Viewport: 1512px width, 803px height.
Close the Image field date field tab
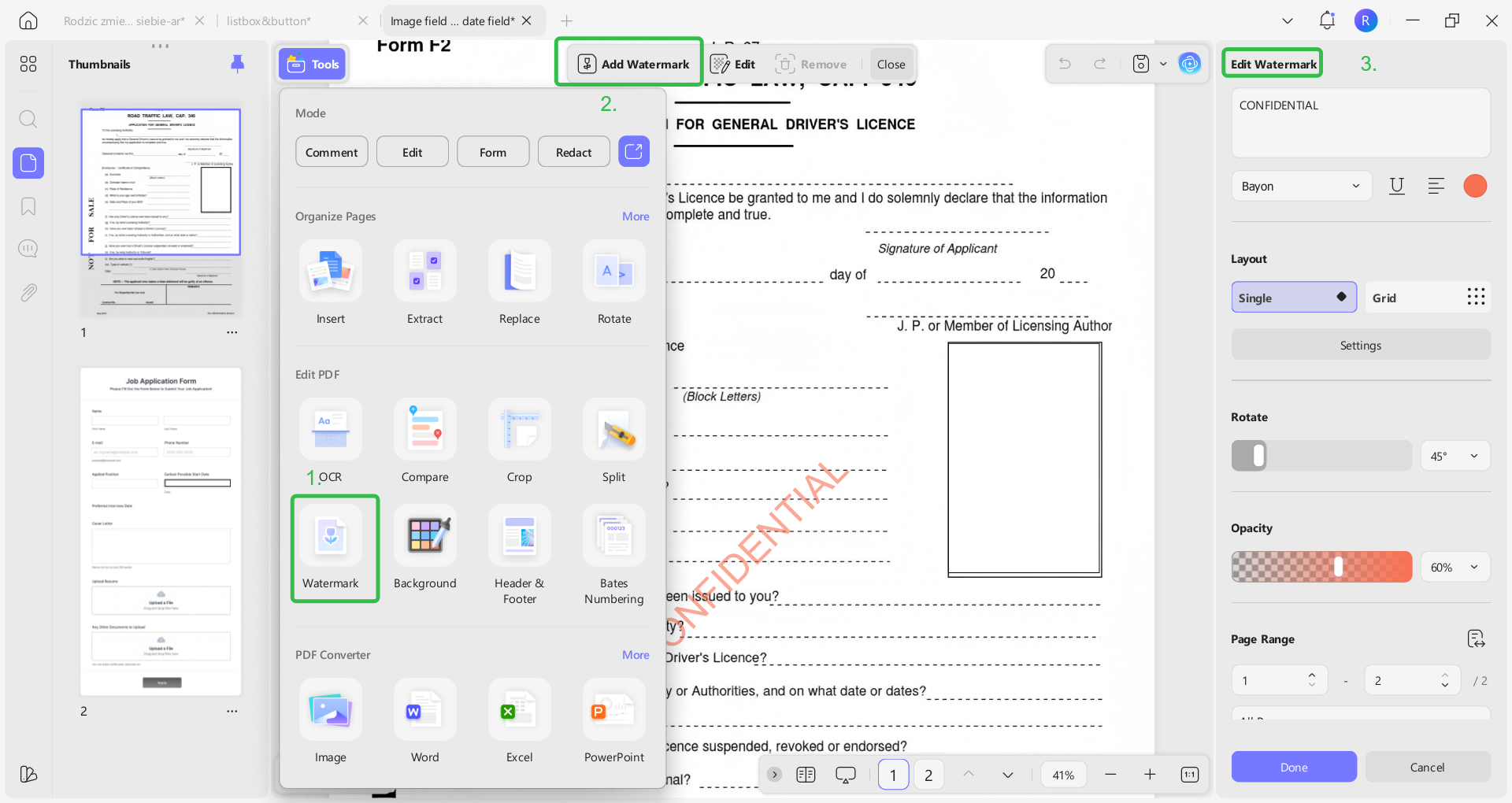[527, 20]
